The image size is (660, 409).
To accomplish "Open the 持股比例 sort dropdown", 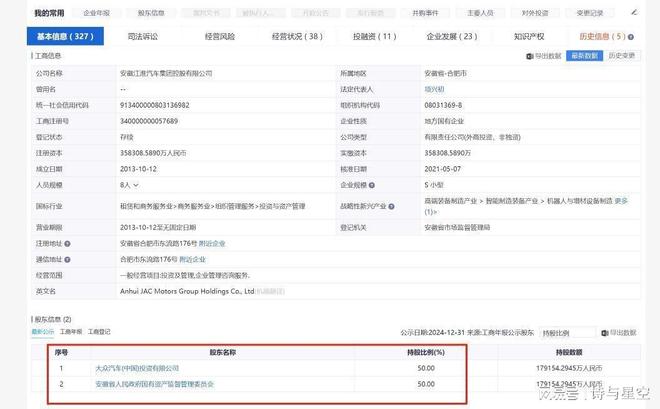I will tap(567, 333).
